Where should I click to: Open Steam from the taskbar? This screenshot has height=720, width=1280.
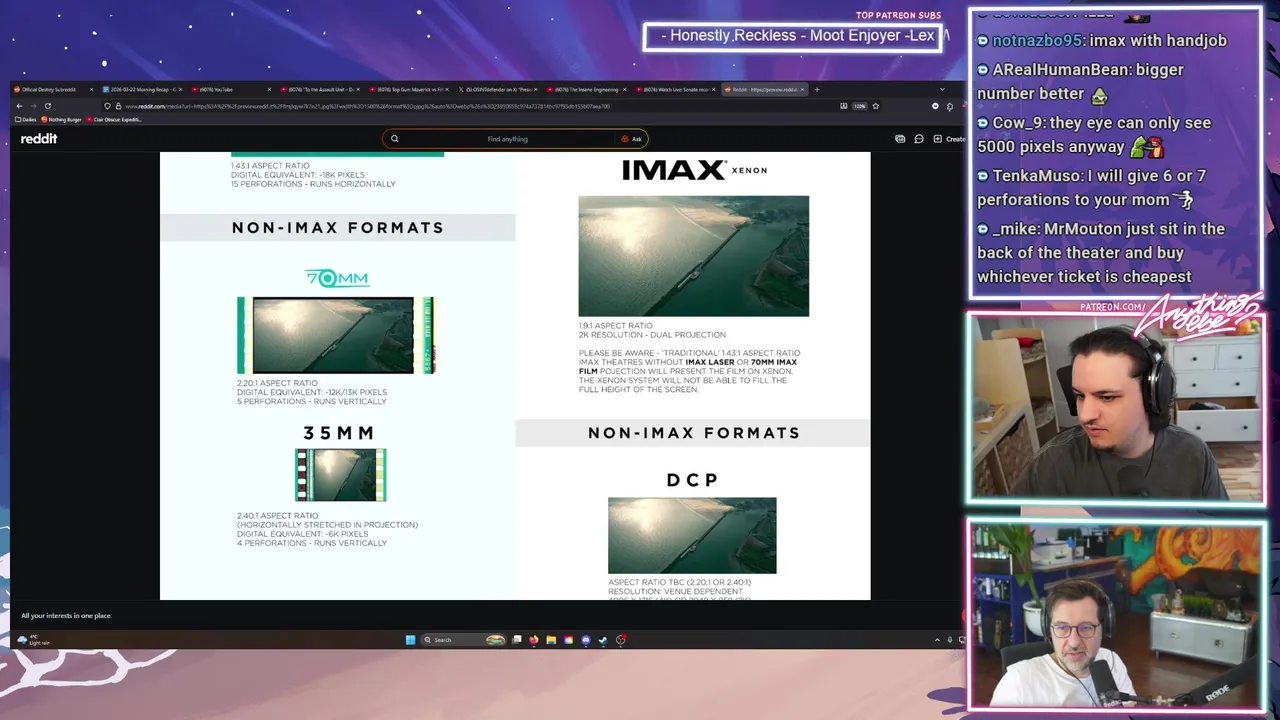click(603, 640)
